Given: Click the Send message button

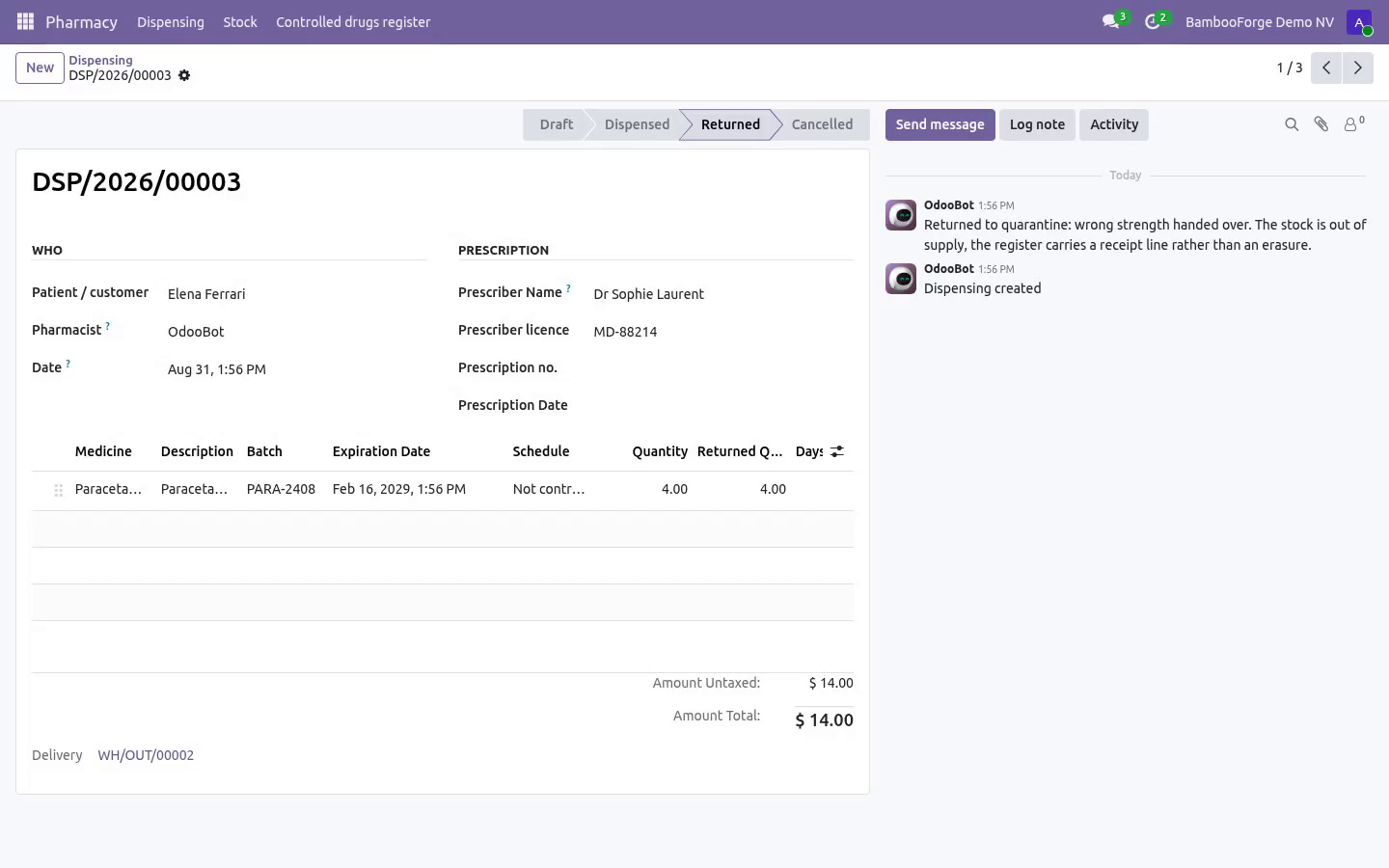Looking at the screenshot, I should tap(940, 124).
